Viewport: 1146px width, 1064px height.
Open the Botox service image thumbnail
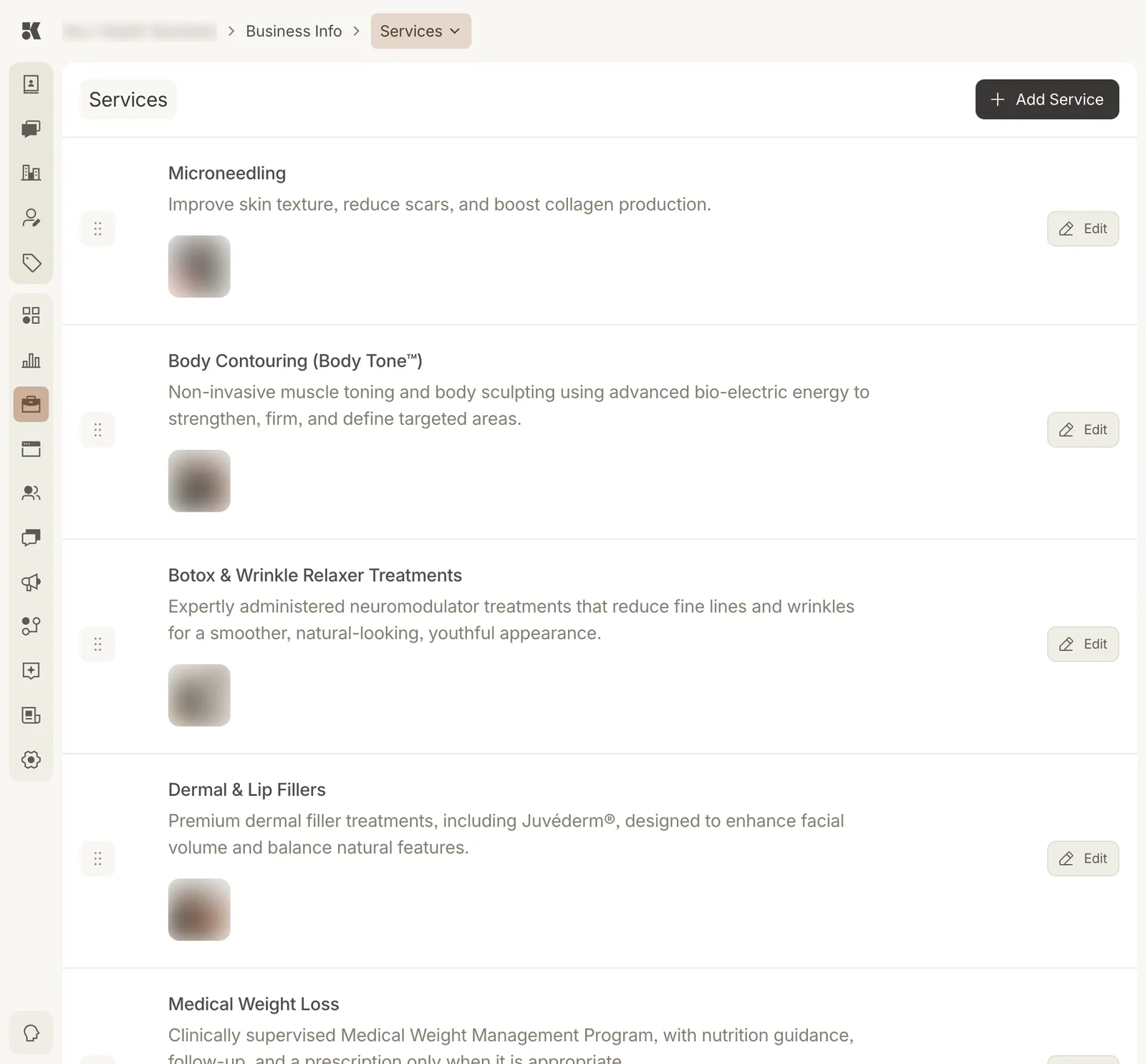tap(199, 695)
